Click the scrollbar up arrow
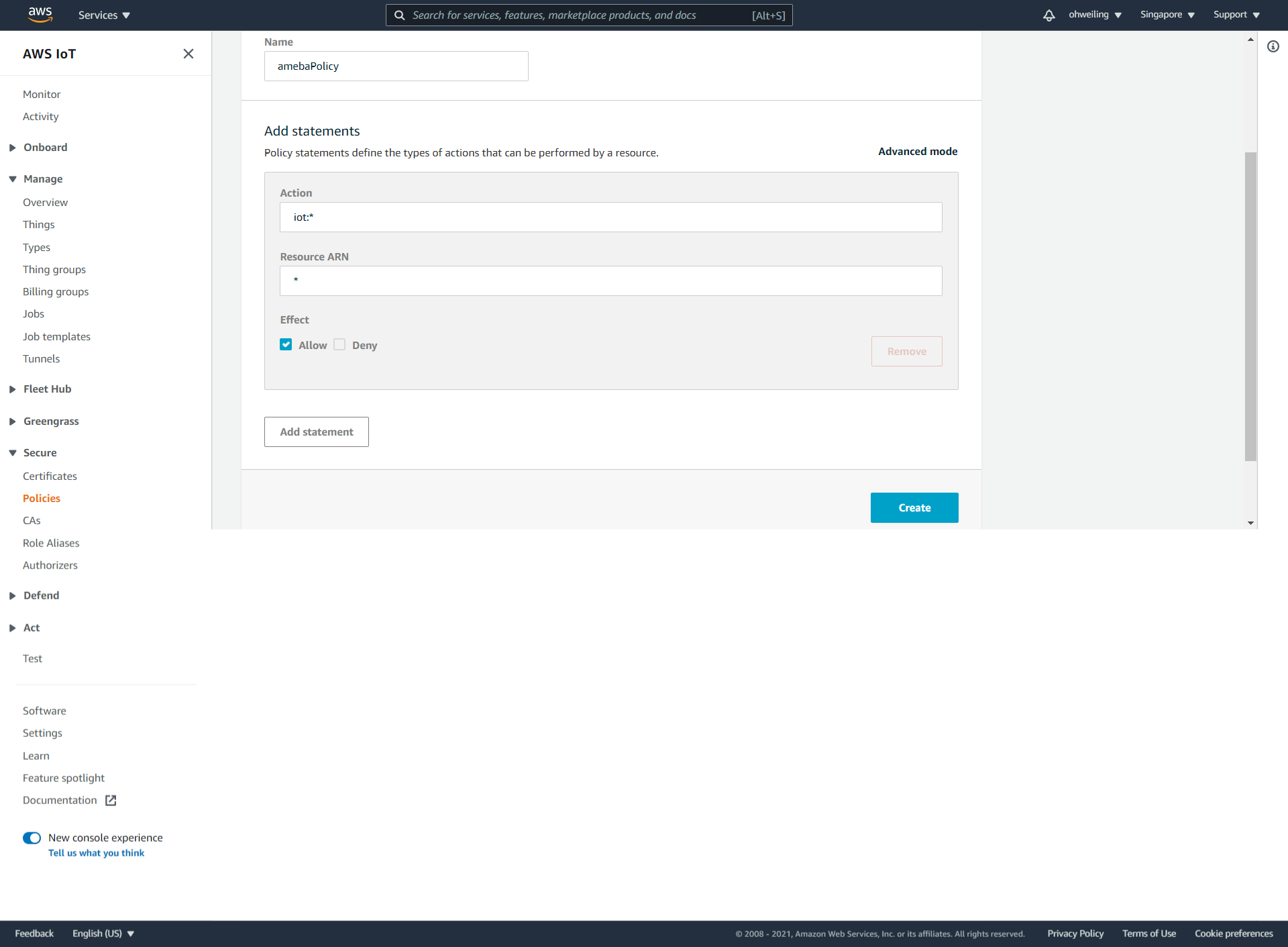Image resolution: width=1288 pixels, height=947 pixels. point(1250,40)
